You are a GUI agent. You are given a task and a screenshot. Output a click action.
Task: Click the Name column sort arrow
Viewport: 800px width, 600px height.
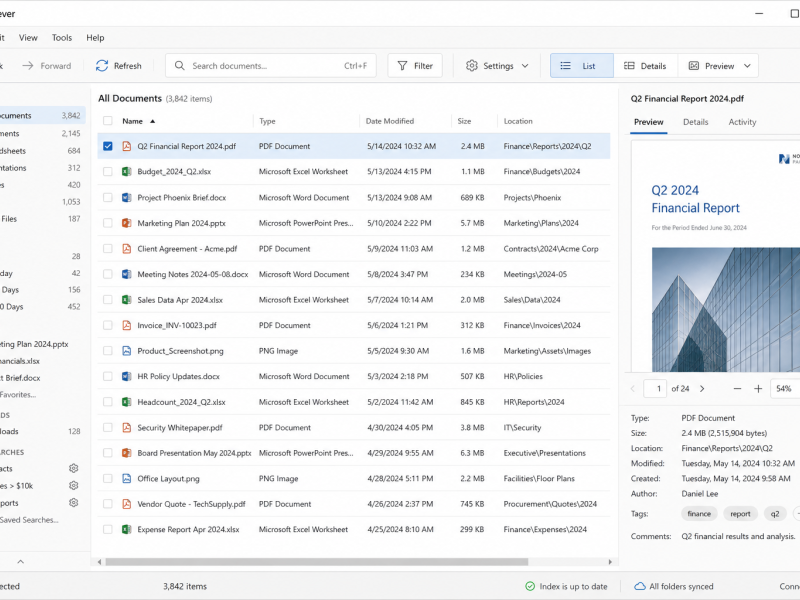coord(153,121)
